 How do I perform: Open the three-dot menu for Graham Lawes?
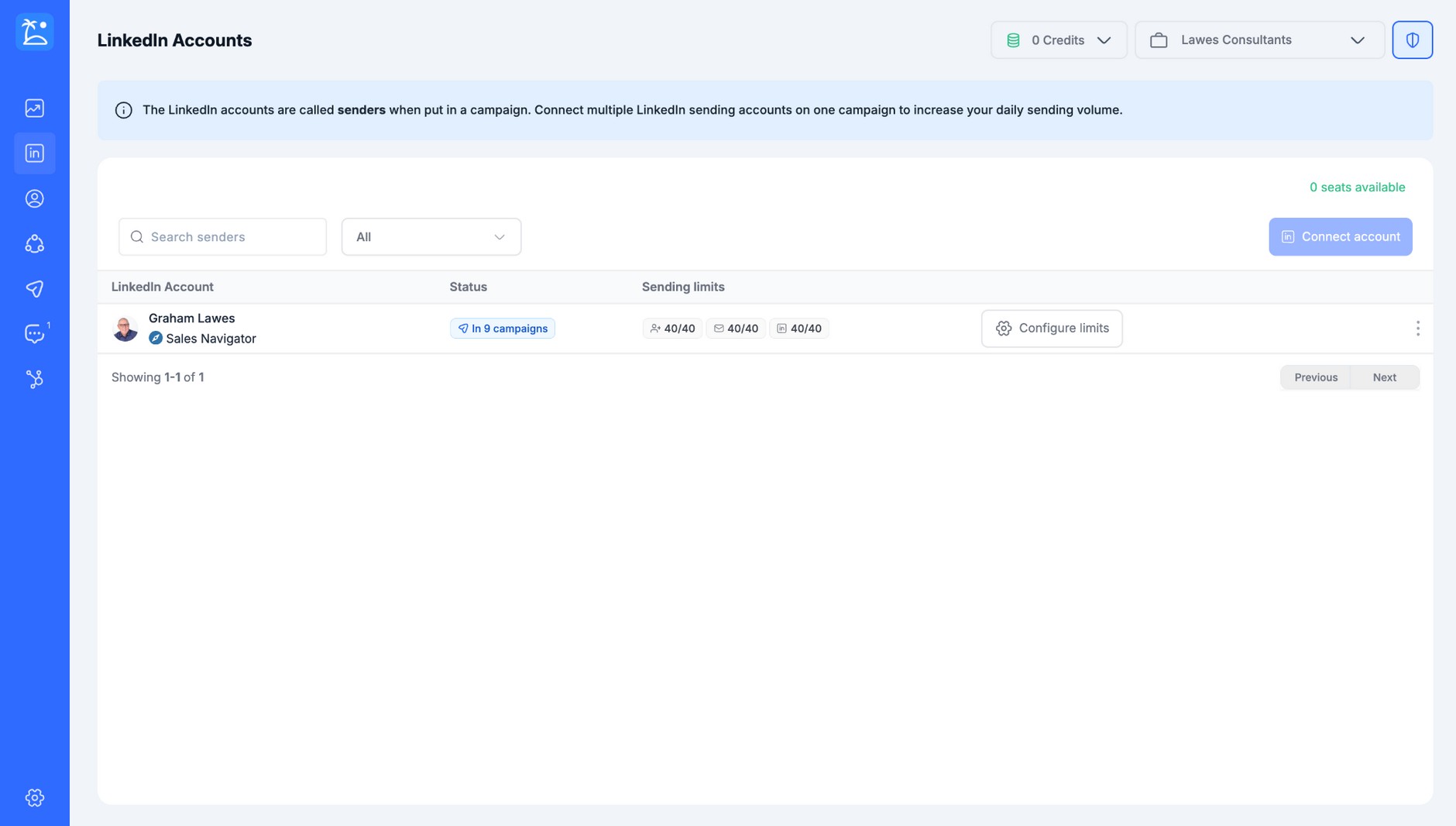(1417, 329)
